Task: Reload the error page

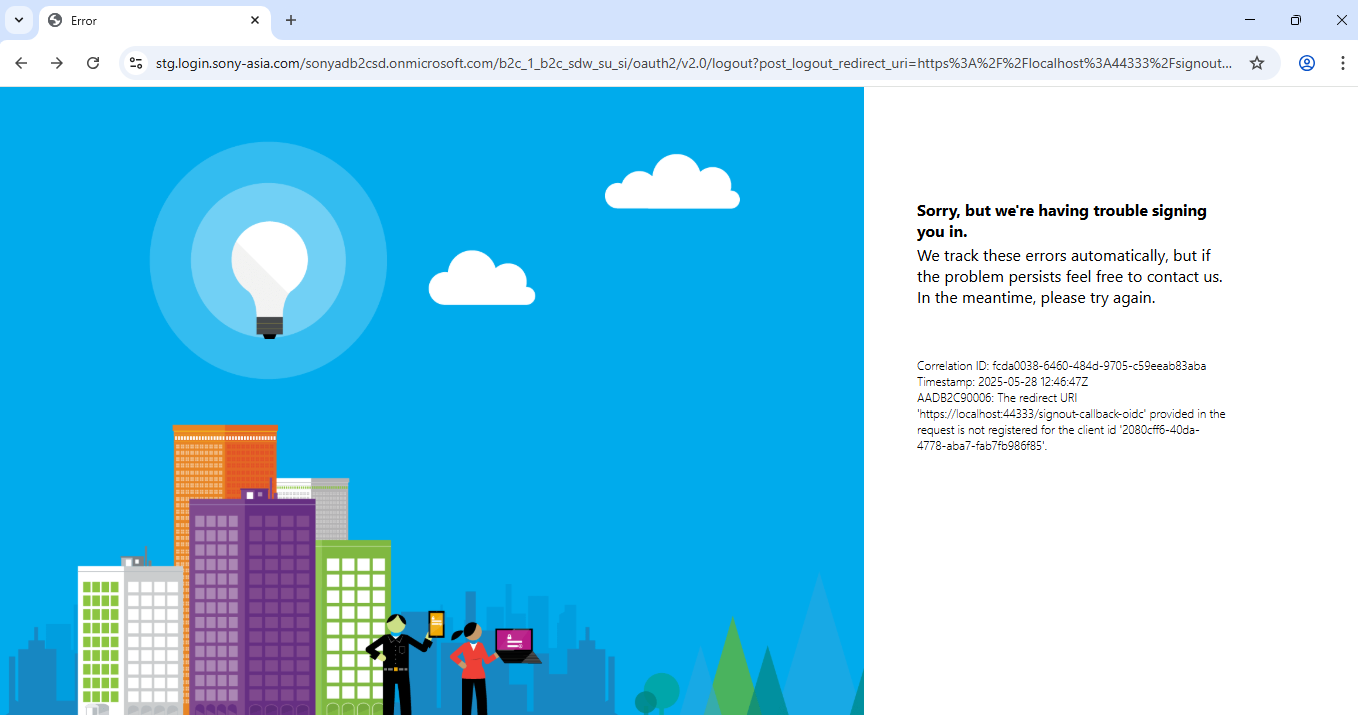Action: pyautogui.click(x=93, y=63)
